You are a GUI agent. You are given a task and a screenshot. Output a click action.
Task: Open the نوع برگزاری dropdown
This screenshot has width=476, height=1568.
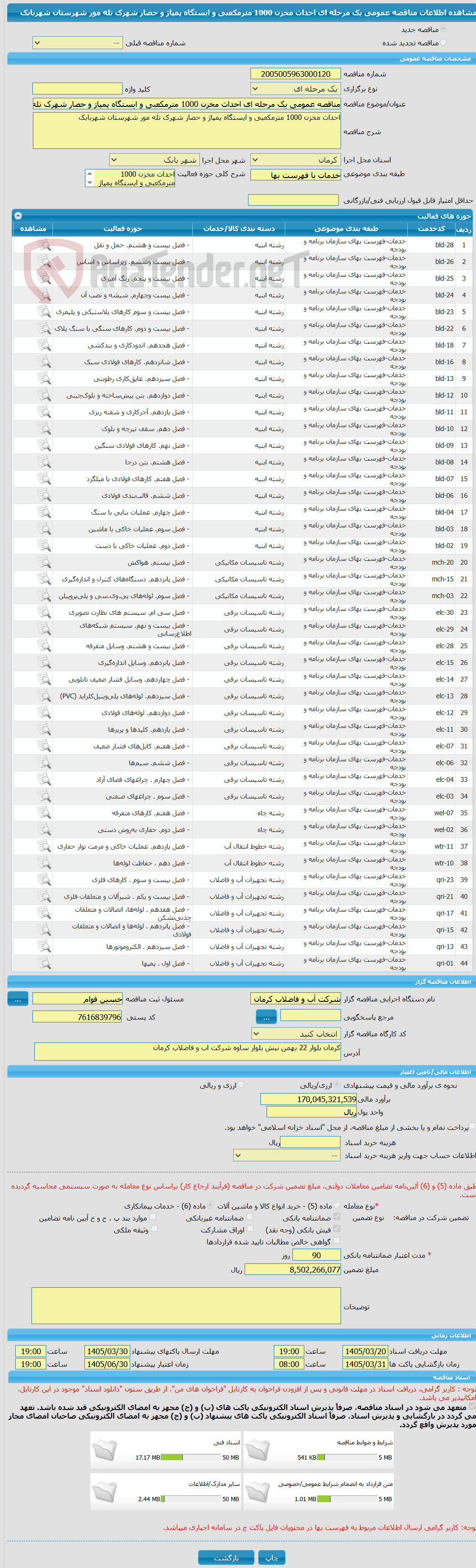coord(295,89)
